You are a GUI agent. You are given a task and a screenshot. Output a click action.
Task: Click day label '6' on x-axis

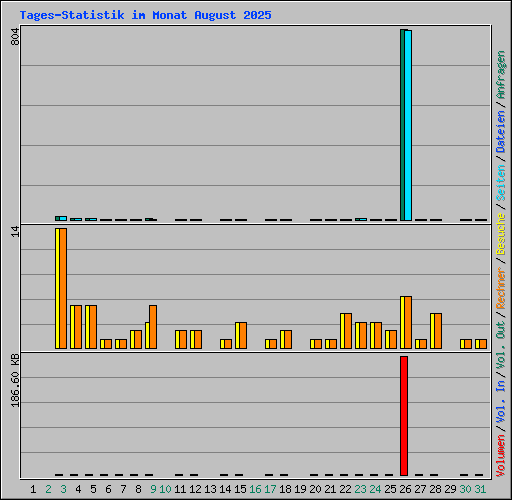click(x=108, y=489)
